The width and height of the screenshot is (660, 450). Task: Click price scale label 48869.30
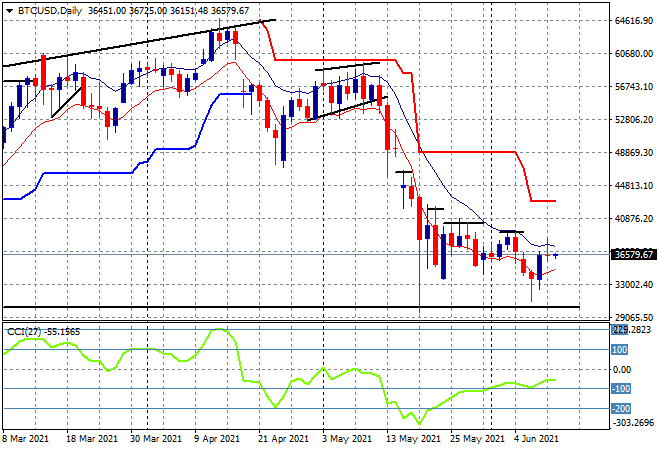(634, 152)
